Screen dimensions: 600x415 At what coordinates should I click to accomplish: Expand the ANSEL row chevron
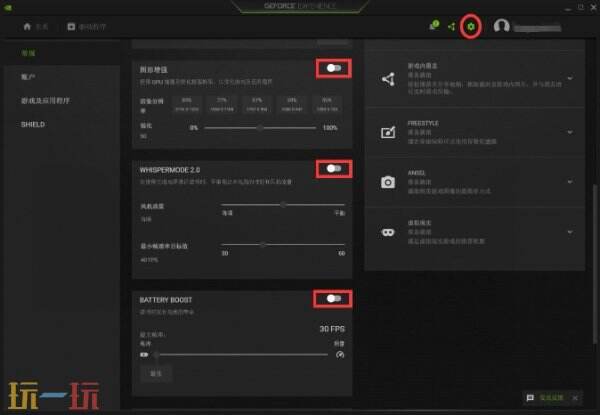point(570,182)
